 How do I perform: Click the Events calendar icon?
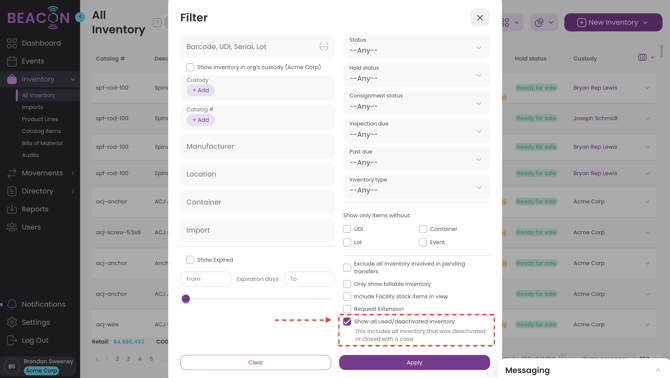click(x=12, y=61)
